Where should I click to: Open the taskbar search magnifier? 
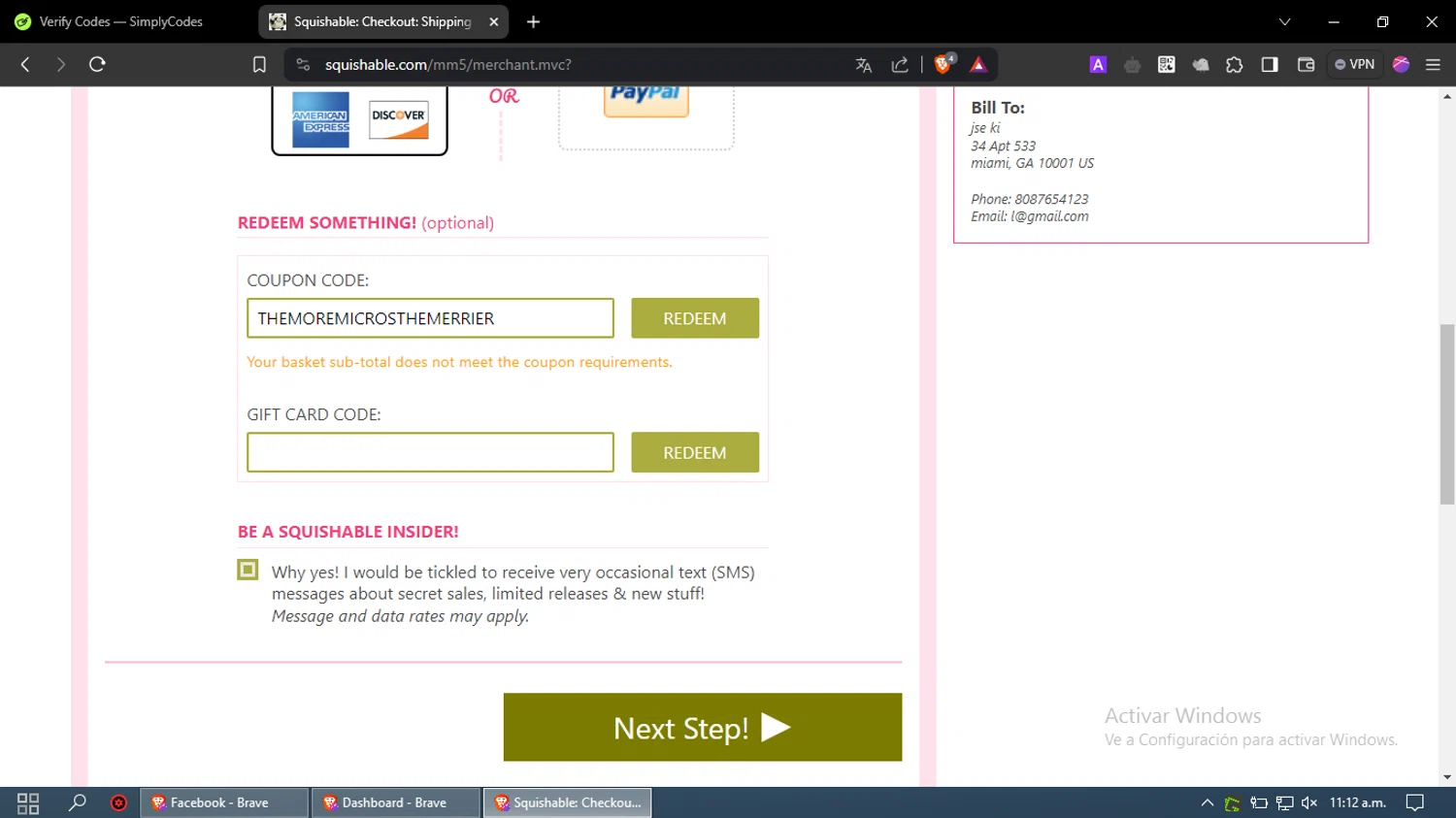click(77, 802)
